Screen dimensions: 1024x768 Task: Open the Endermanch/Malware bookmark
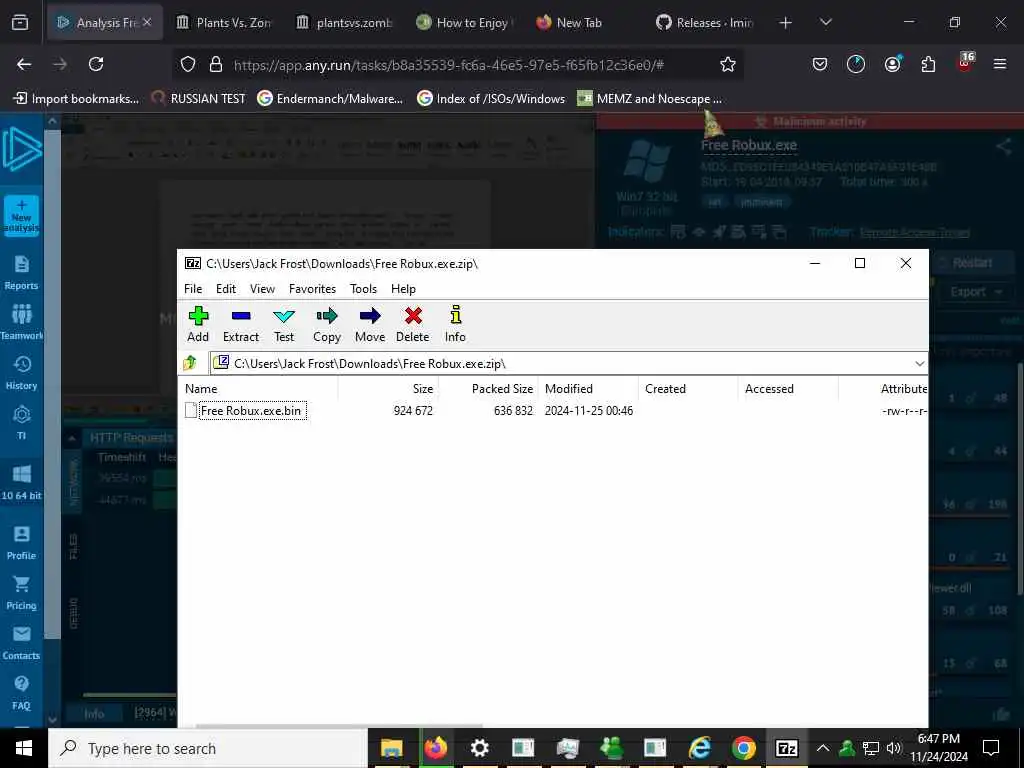point(330,99)
